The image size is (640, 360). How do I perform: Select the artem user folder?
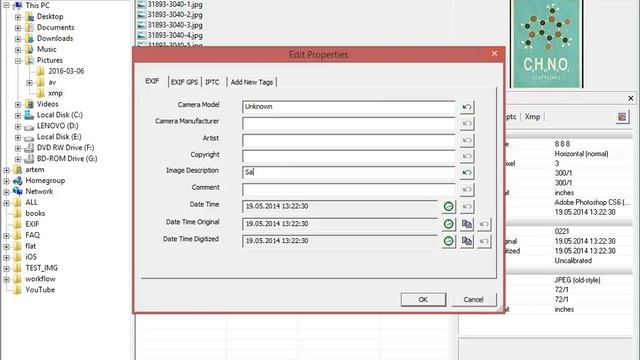[35, 169]
